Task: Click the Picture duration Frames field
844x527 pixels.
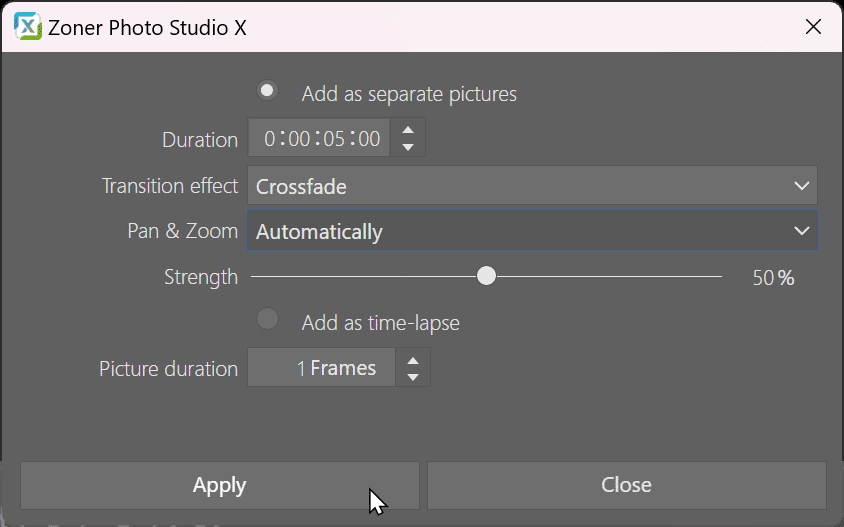Action: coord(322,368)
